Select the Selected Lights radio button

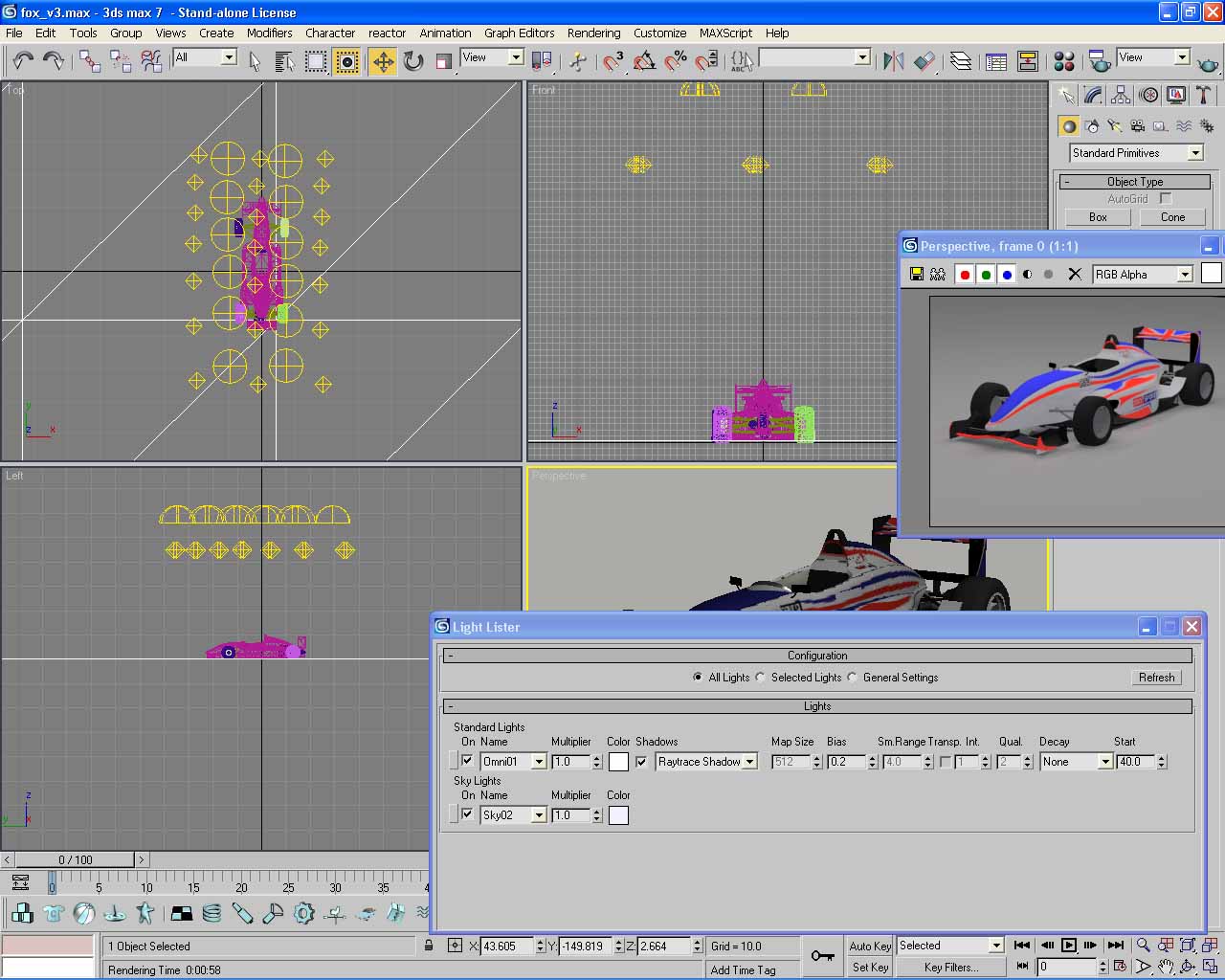tap(761, 678)
